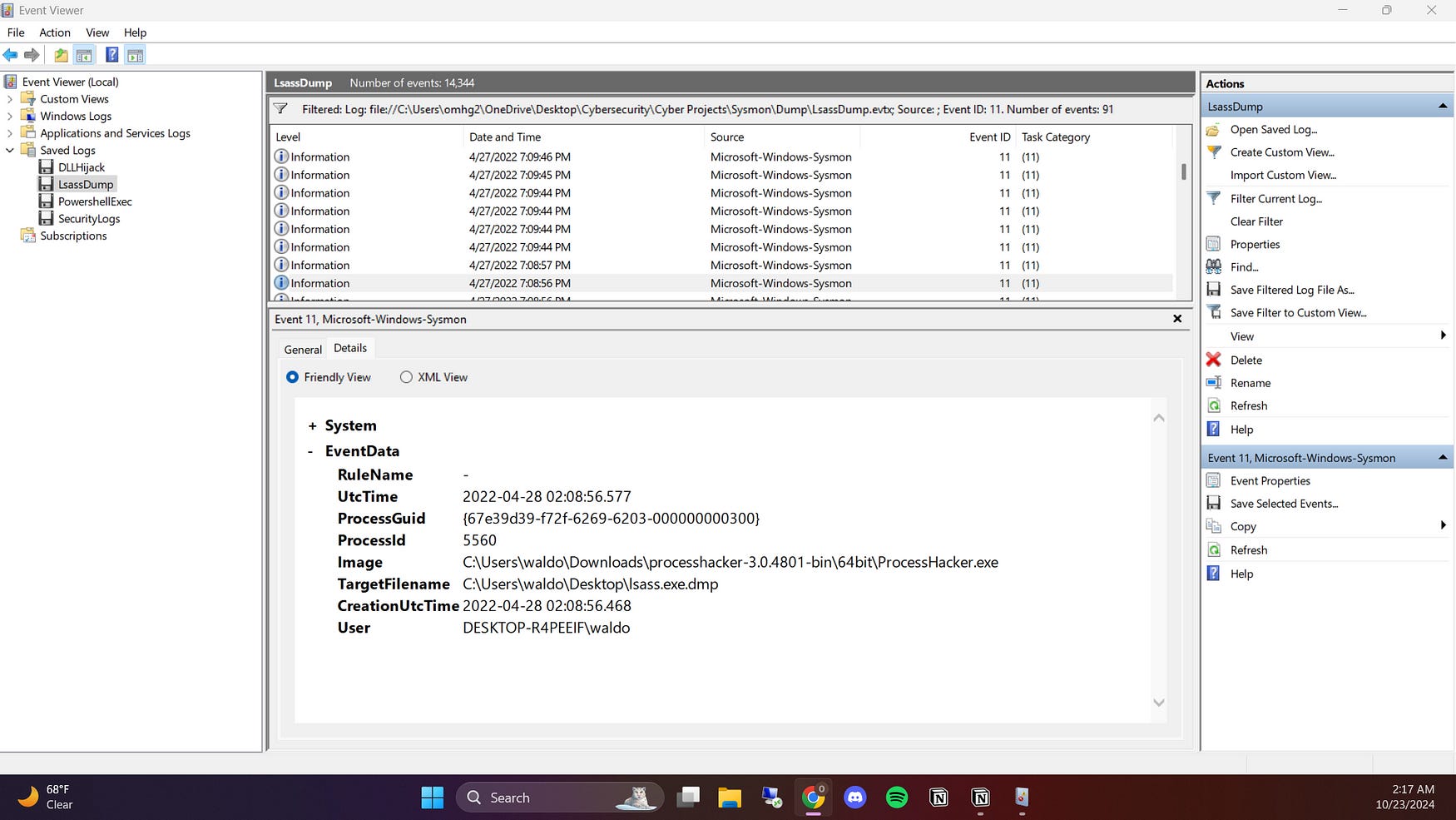The height and width of the screenshot is (820, 1456).
Task: Select the DLLHijack saved log
Action: pos(82,167)
